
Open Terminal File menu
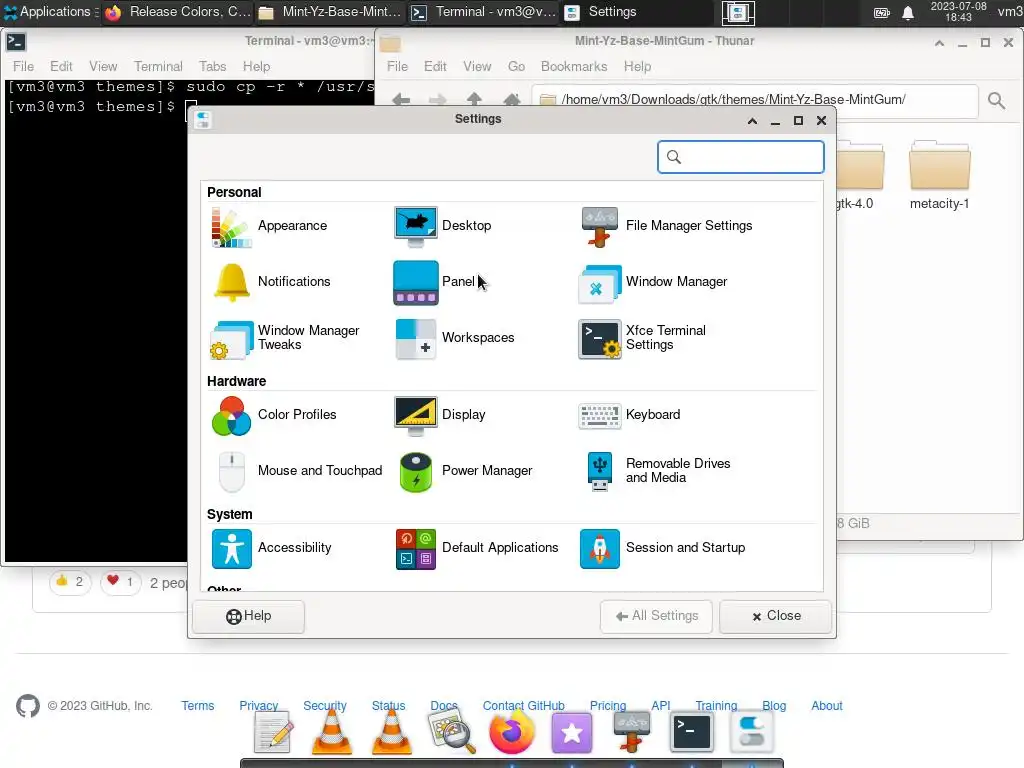[x=24, y=67]
